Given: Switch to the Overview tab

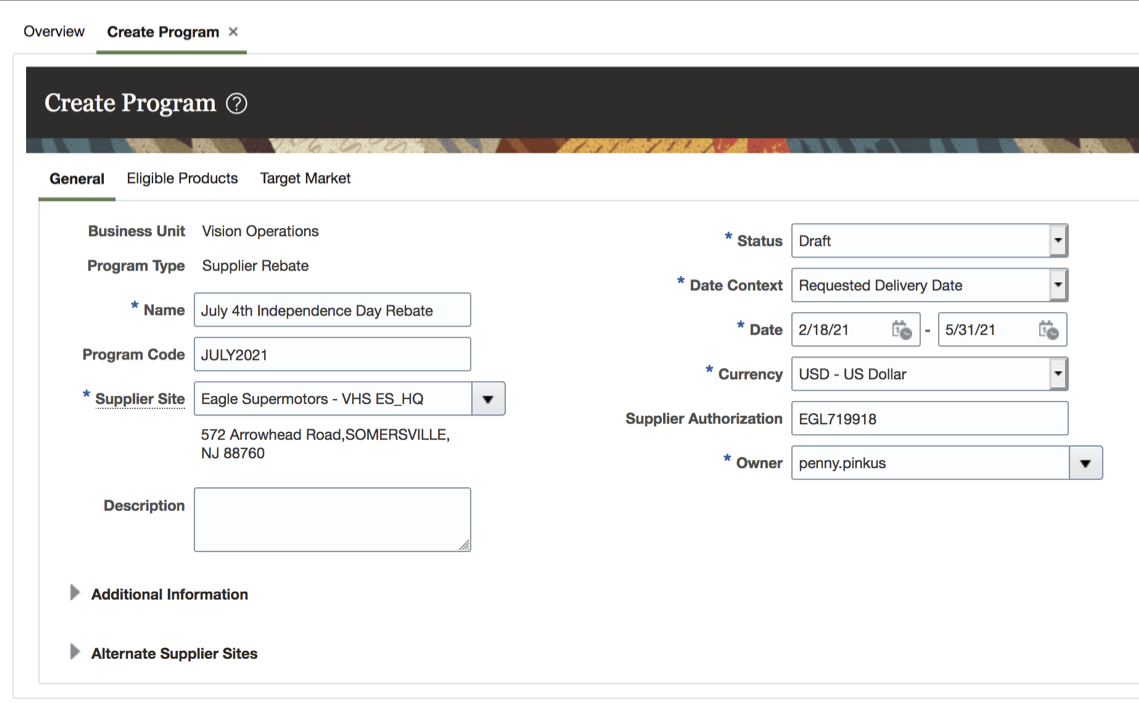Looking at the screenshot, I should [54, 32].
